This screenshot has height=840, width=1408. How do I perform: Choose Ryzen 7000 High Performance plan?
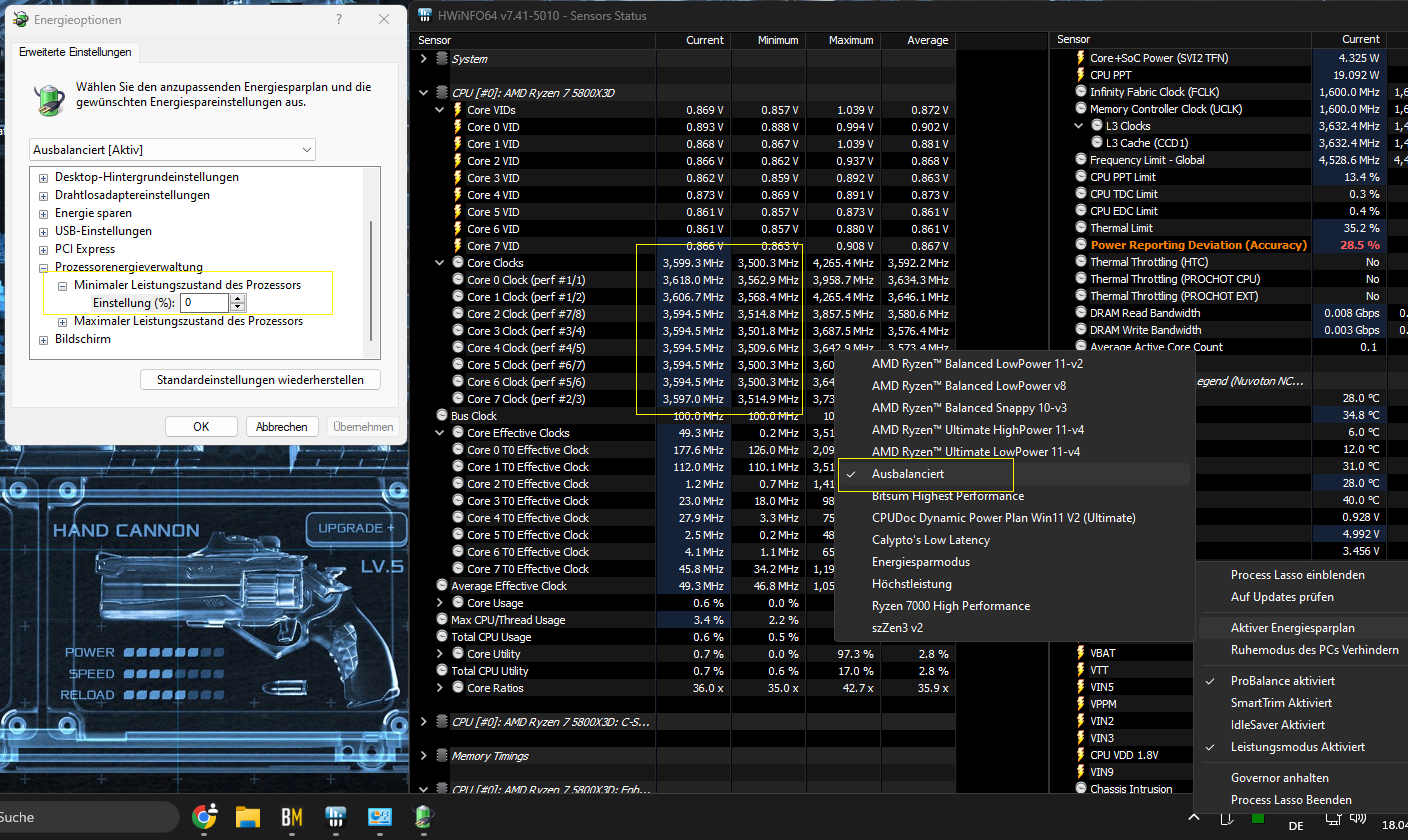(x=1013, y=606)
